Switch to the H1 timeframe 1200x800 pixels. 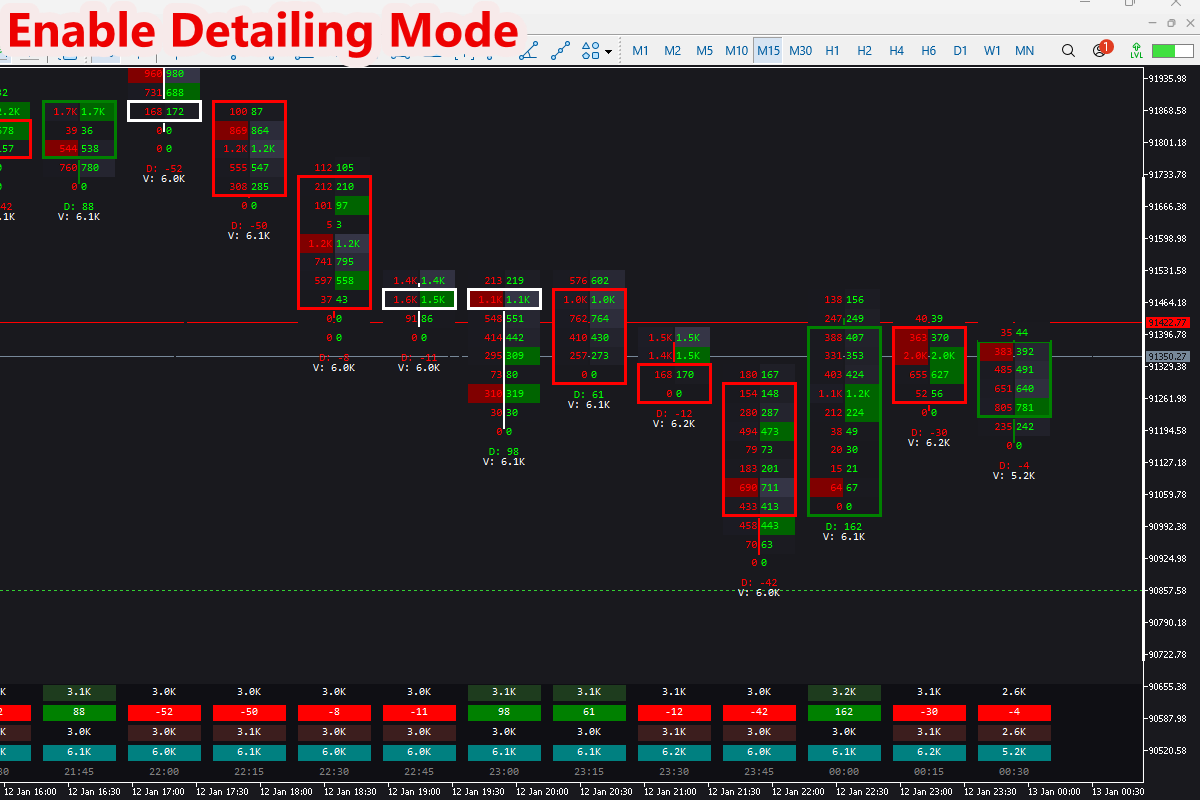point(832,50)
